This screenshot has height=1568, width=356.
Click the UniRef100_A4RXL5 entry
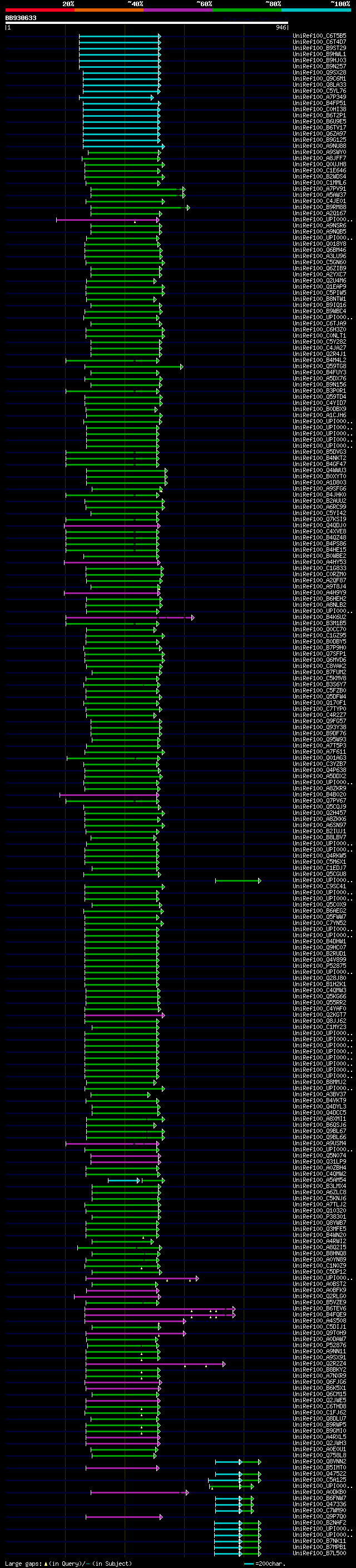319,1437
